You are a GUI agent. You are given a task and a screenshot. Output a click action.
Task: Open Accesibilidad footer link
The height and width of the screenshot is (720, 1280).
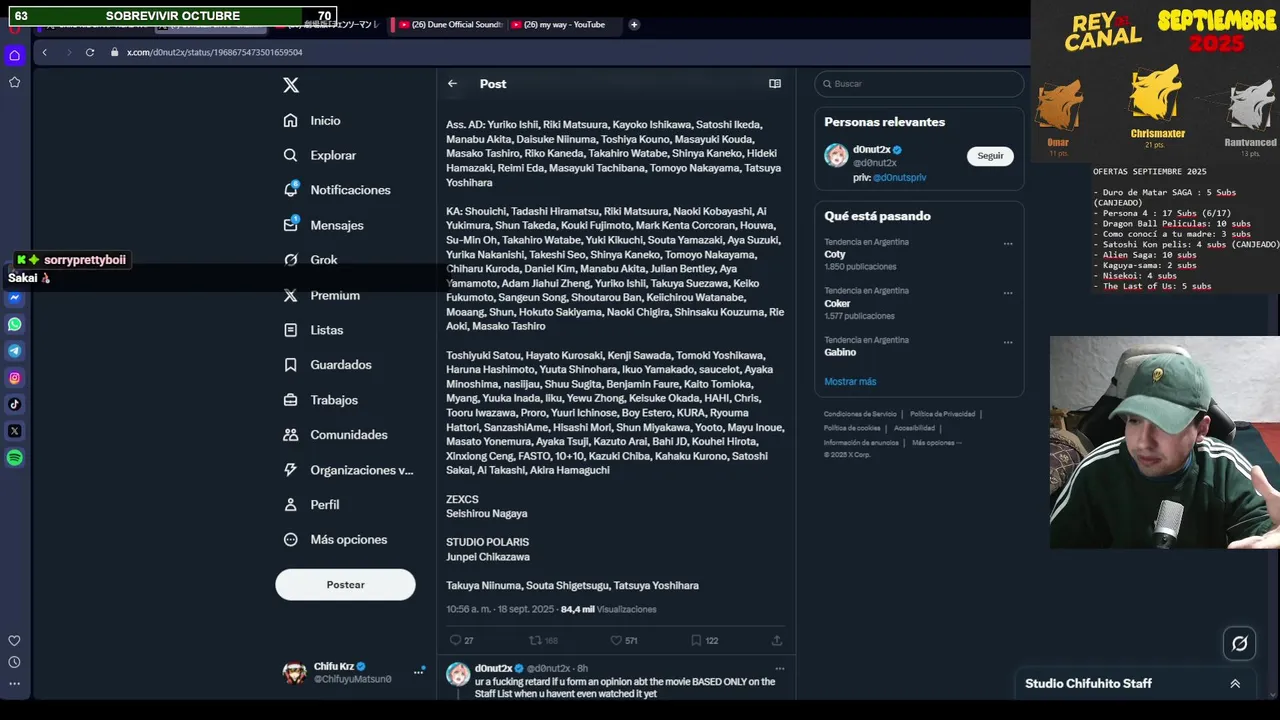(914, 428)
